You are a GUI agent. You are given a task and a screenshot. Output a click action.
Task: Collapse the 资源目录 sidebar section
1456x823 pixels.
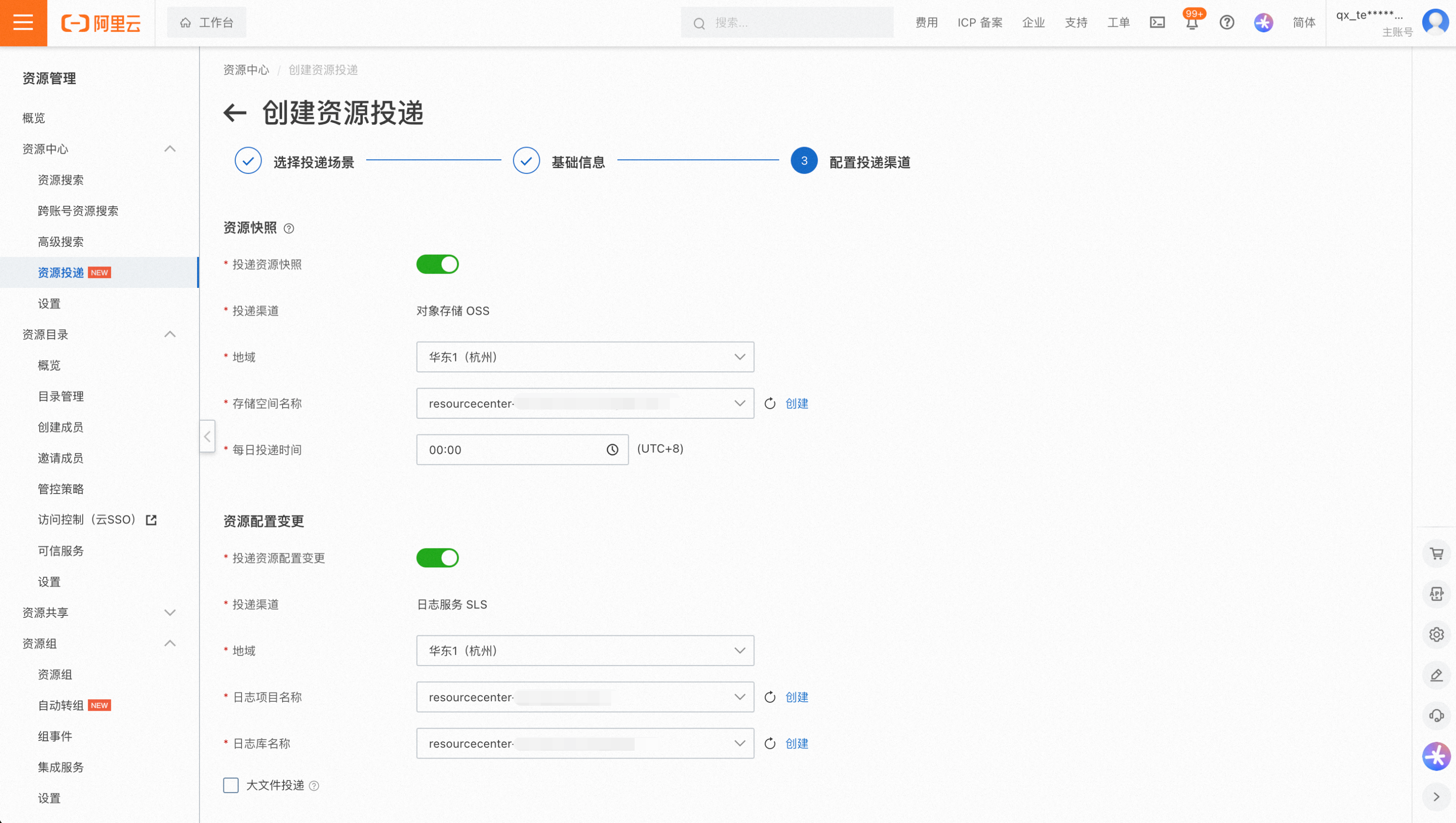170,335
